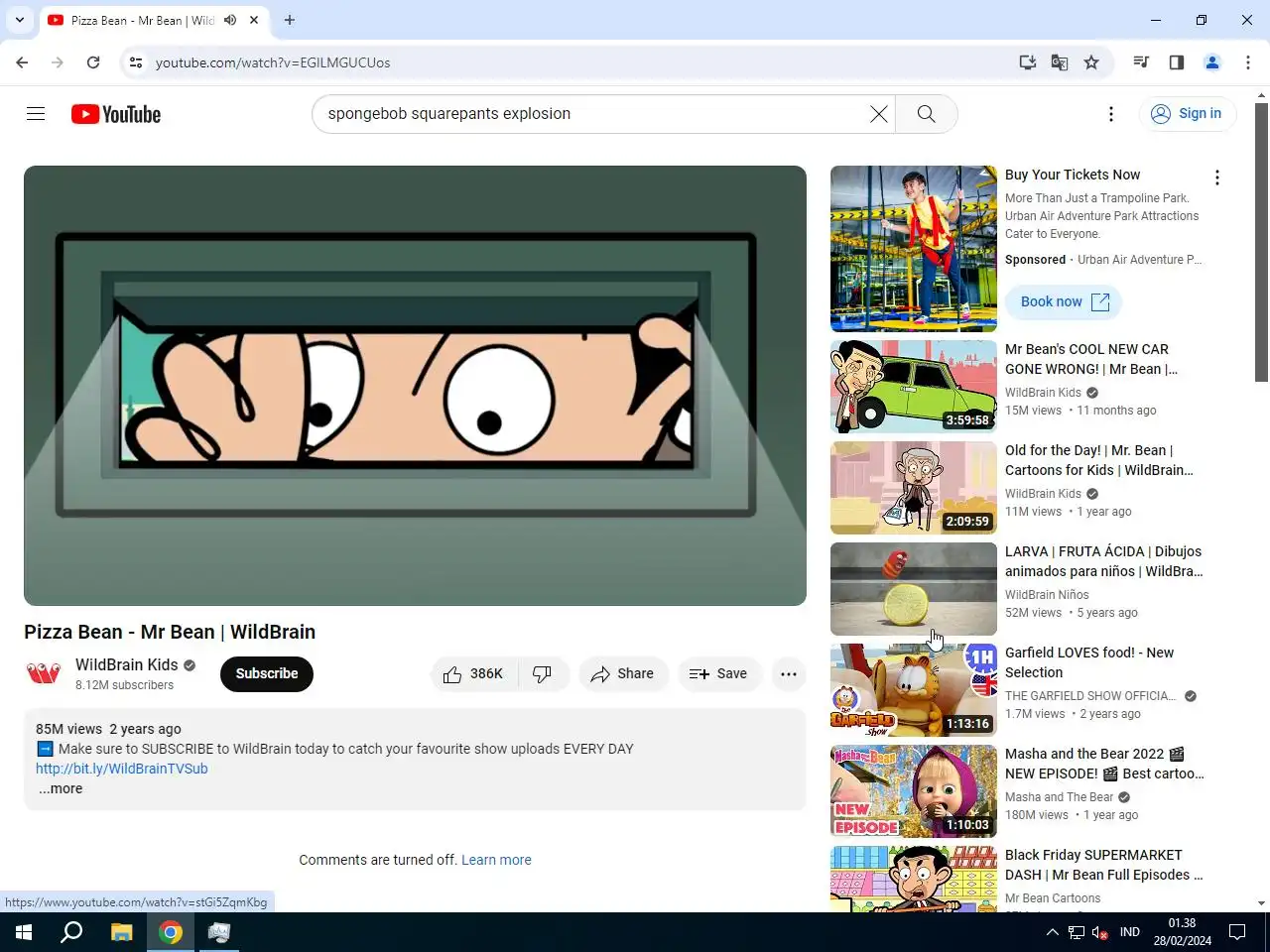Viewport: 1270px width, 952px height.
Task: Open the YouTube hamburger guide menu
Action: (36, 114)
